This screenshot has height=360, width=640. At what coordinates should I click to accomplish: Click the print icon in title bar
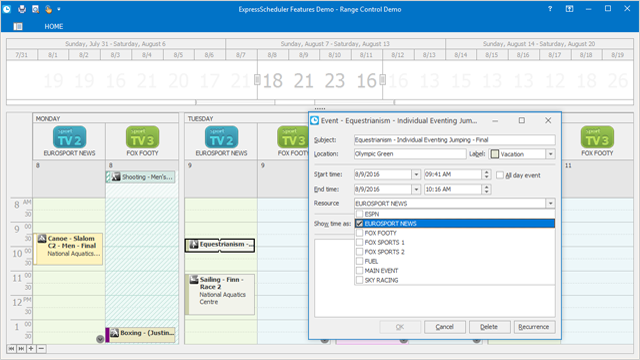[x=22, y=9]
